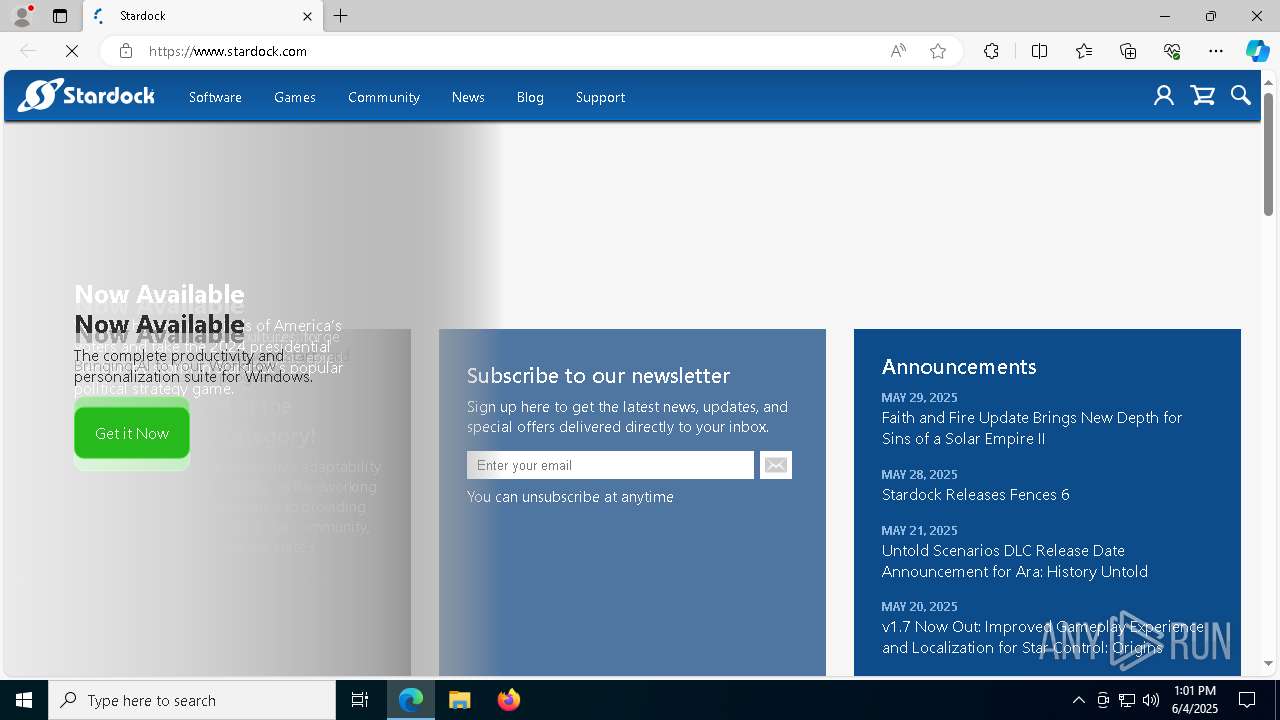Open Stardock Releases Fences 6 announcement
Image resolution: width=1280 pixels, height=720 pixels.
point(975,494)
